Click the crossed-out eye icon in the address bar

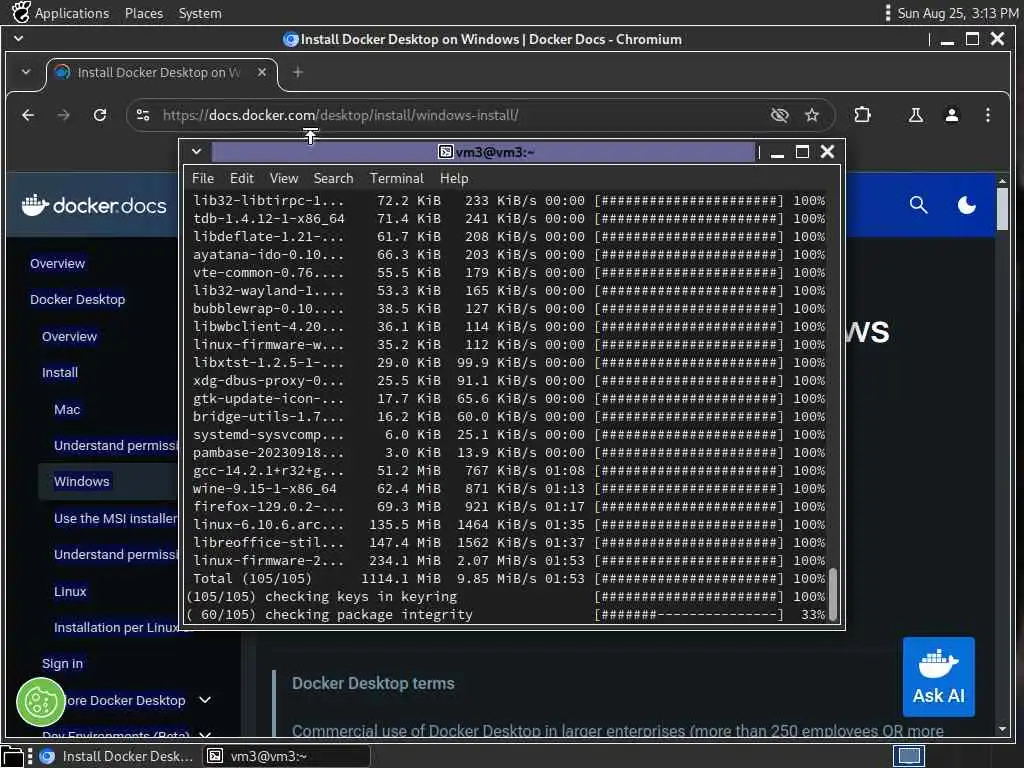coord(779,116)
